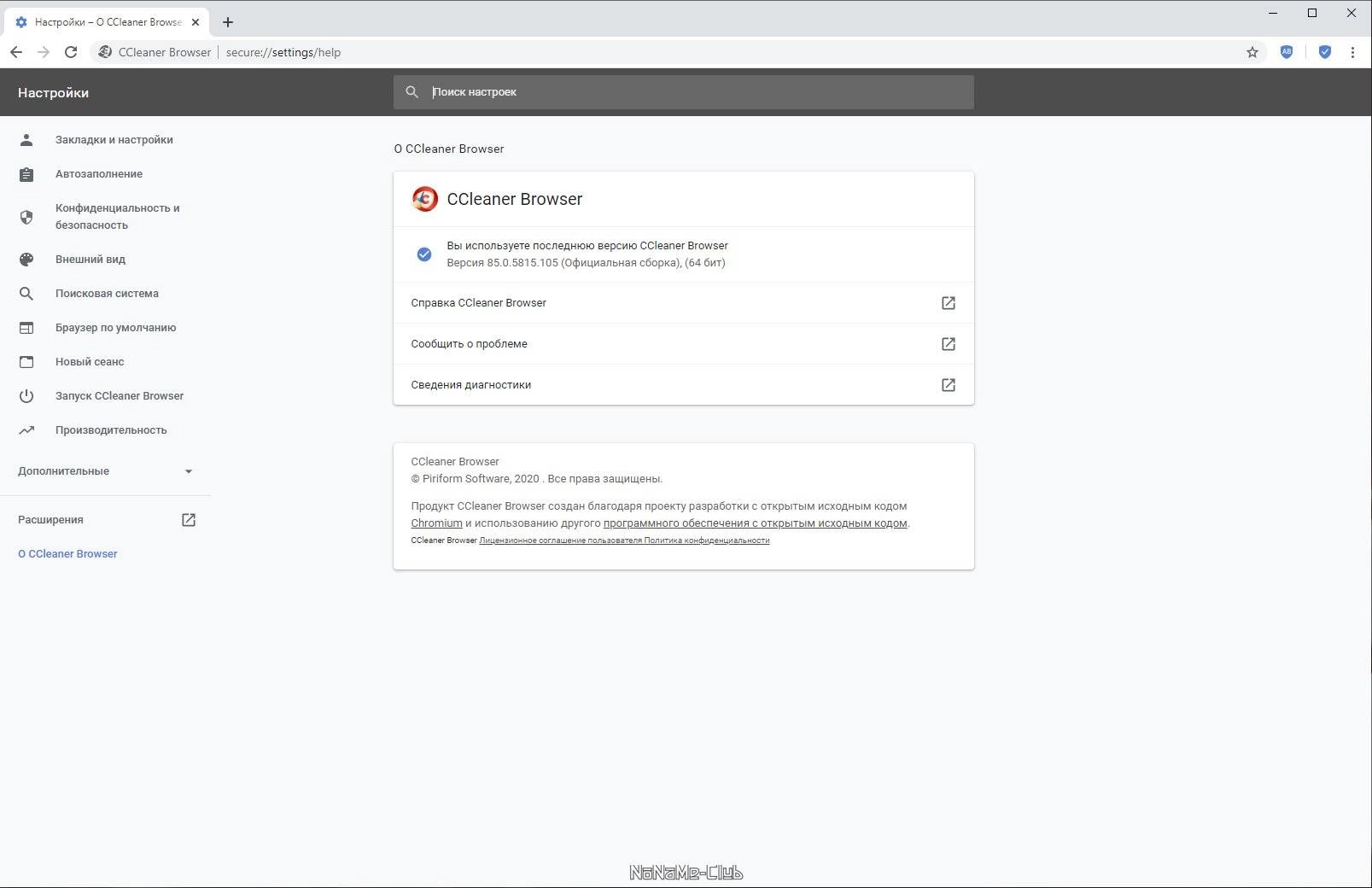Open a new tab with the plus button
The image size is (1372, 888).
click(x=228, y=22)
